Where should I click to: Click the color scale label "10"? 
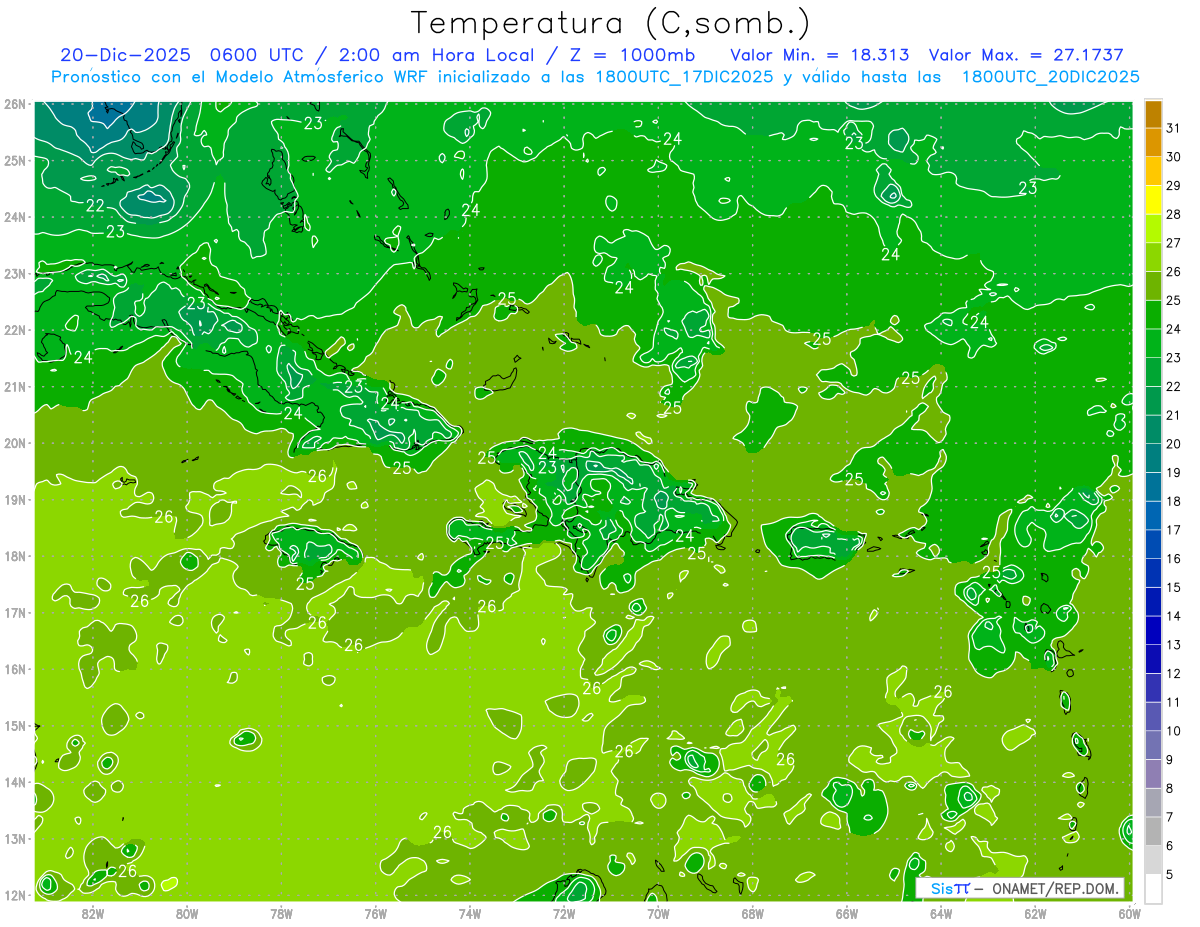[1173, 731]
